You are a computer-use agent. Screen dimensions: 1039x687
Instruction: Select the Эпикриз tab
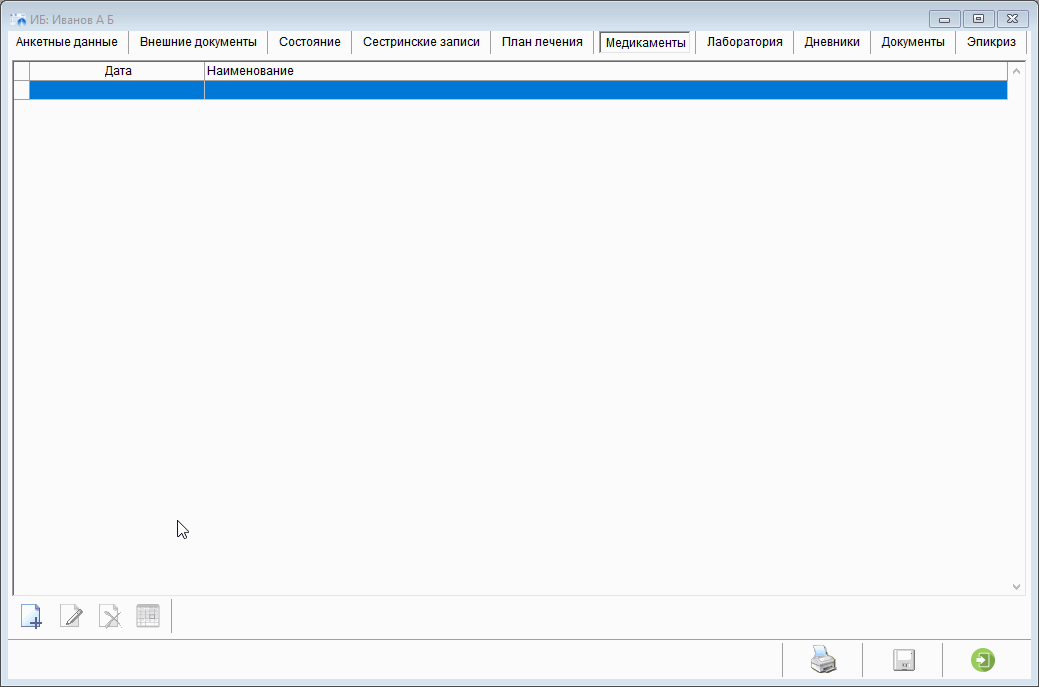[x=991, y=42]
